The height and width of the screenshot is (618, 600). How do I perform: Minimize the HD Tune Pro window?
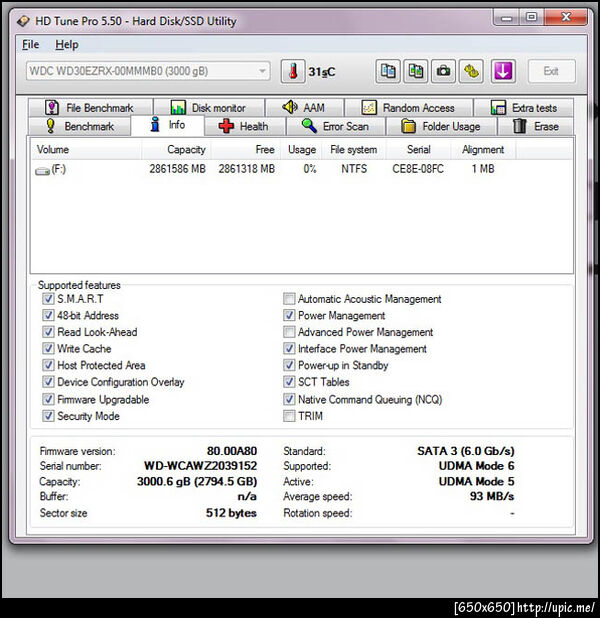[507, 17]
